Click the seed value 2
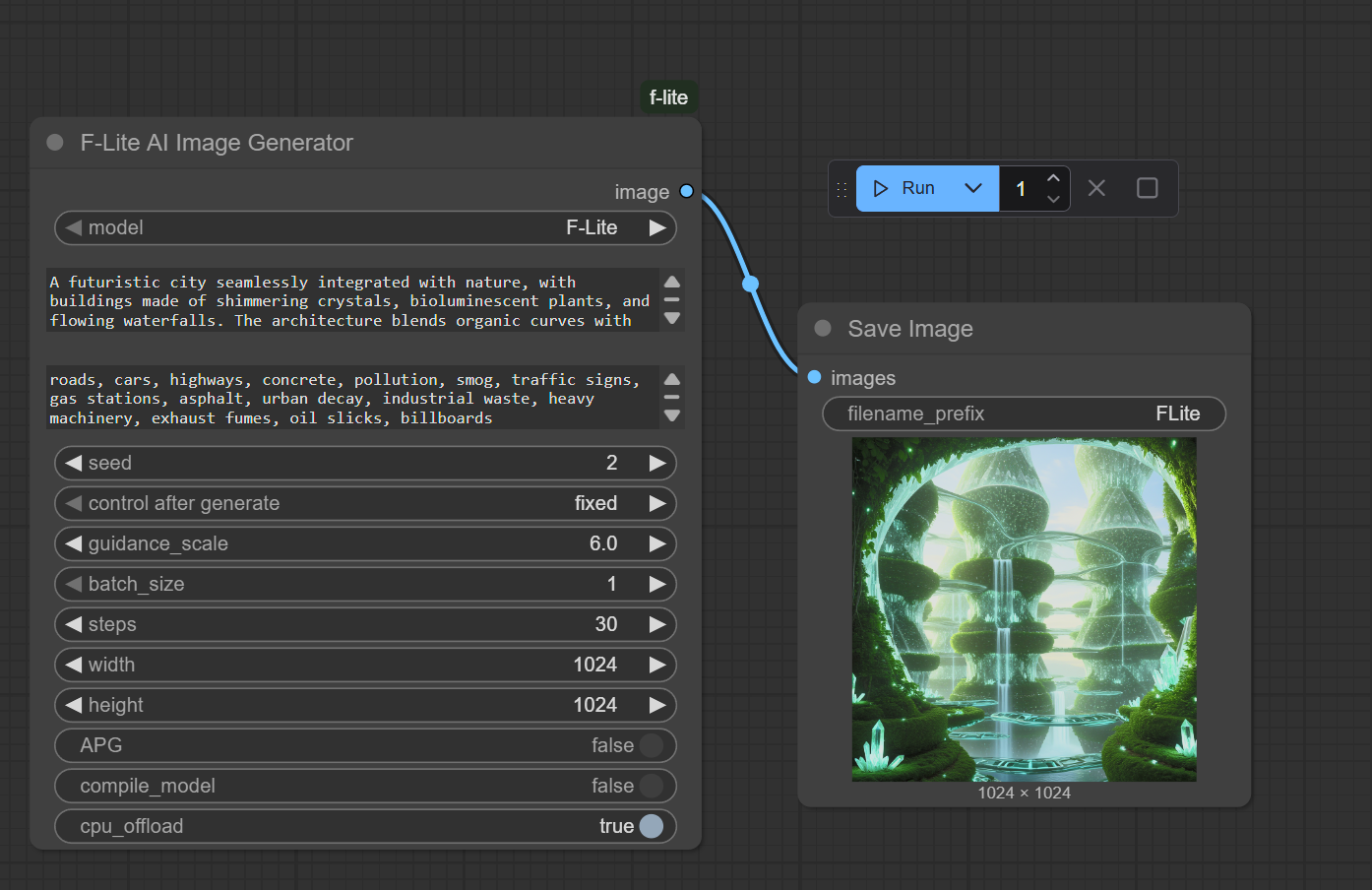 pos(612,463)
